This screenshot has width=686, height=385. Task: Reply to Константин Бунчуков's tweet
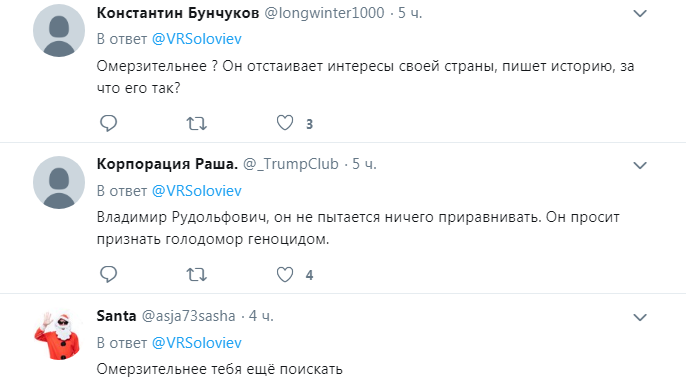click(x=108, y=123)
